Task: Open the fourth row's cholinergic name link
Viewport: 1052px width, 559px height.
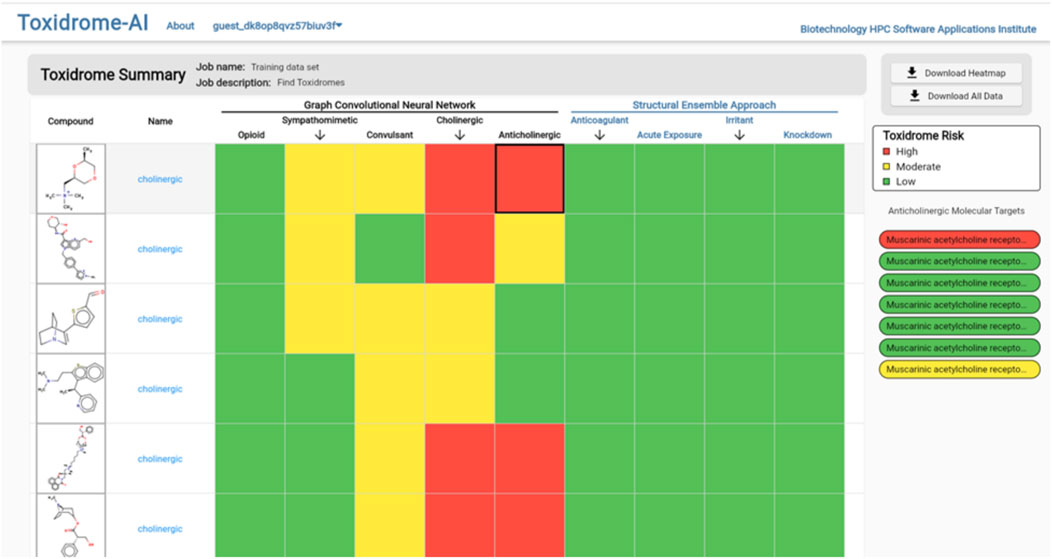Action: coord(160,389)
